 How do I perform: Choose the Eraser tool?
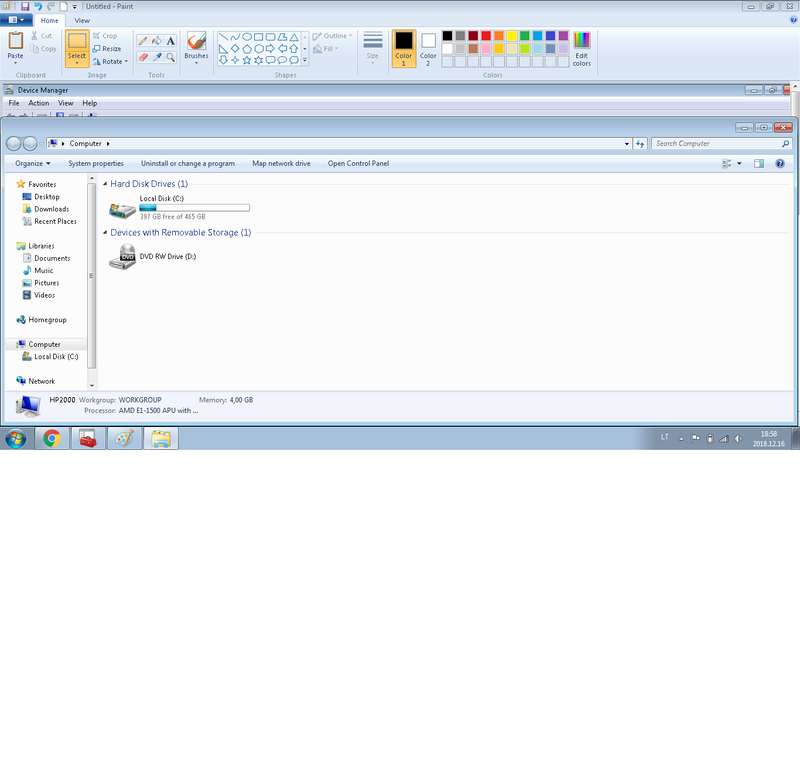(142, 57)
